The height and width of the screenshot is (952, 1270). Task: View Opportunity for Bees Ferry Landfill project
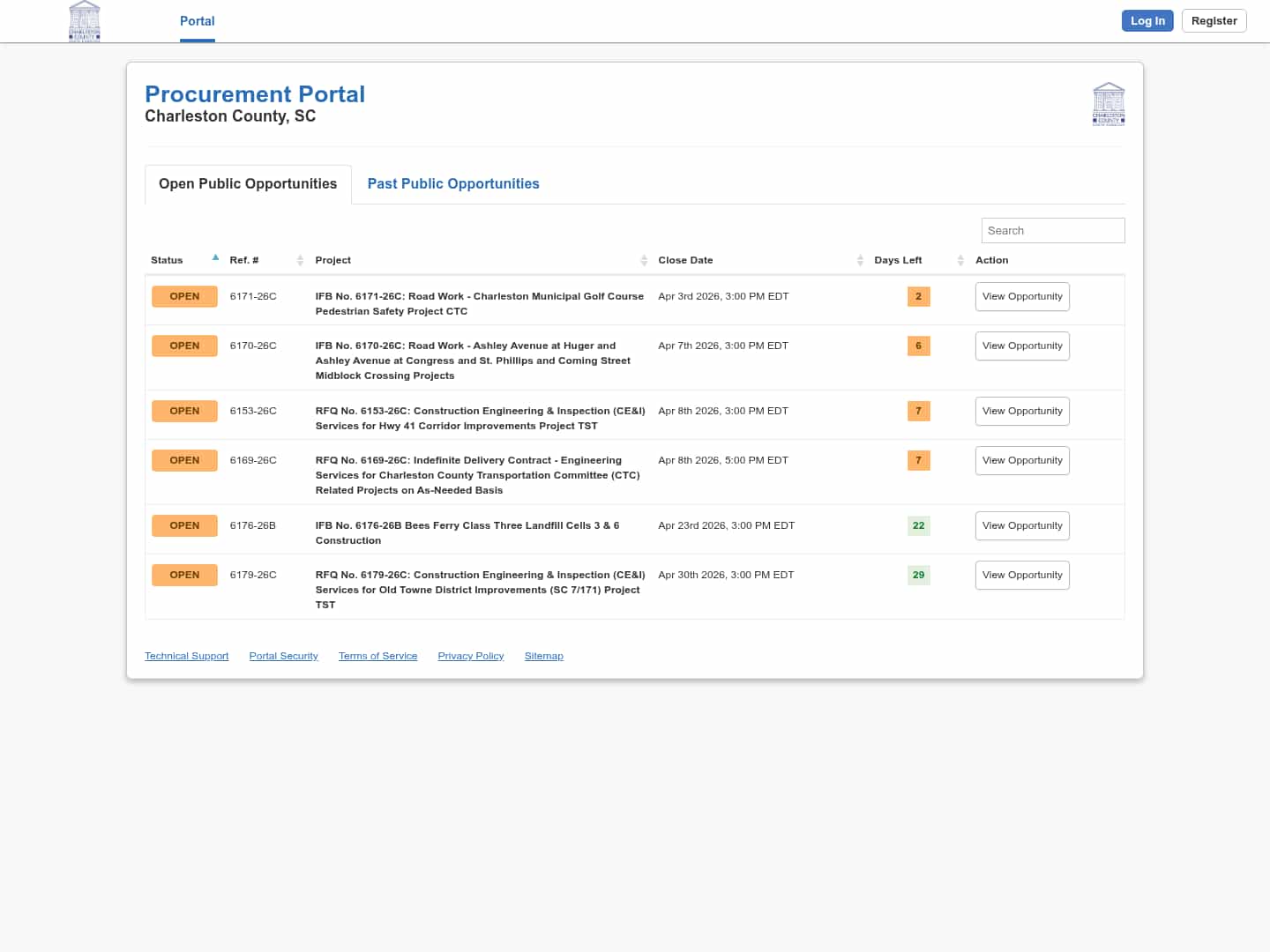tap(1022, 526)
